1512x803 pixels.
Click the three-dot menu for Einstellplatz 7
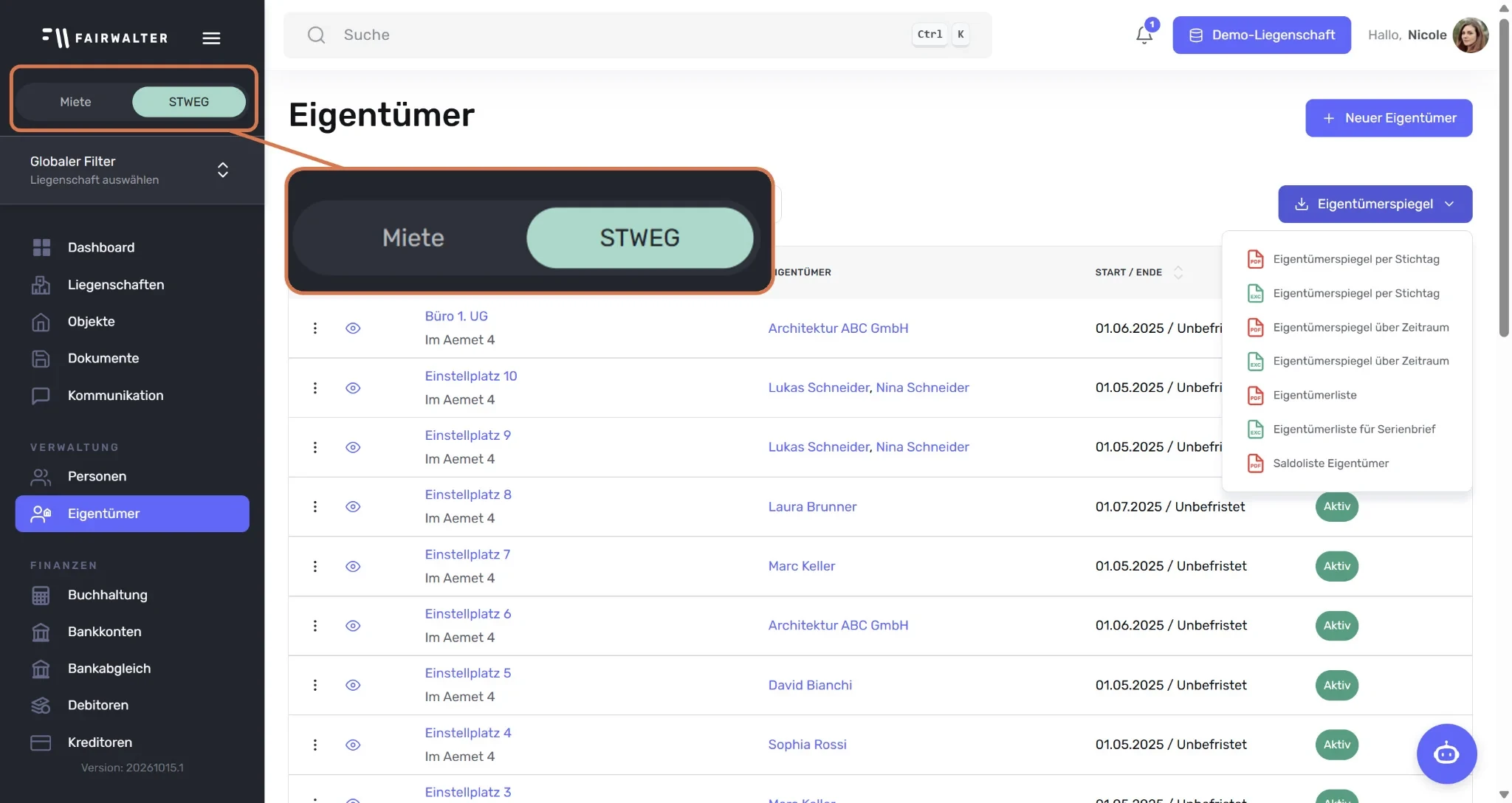315,566
